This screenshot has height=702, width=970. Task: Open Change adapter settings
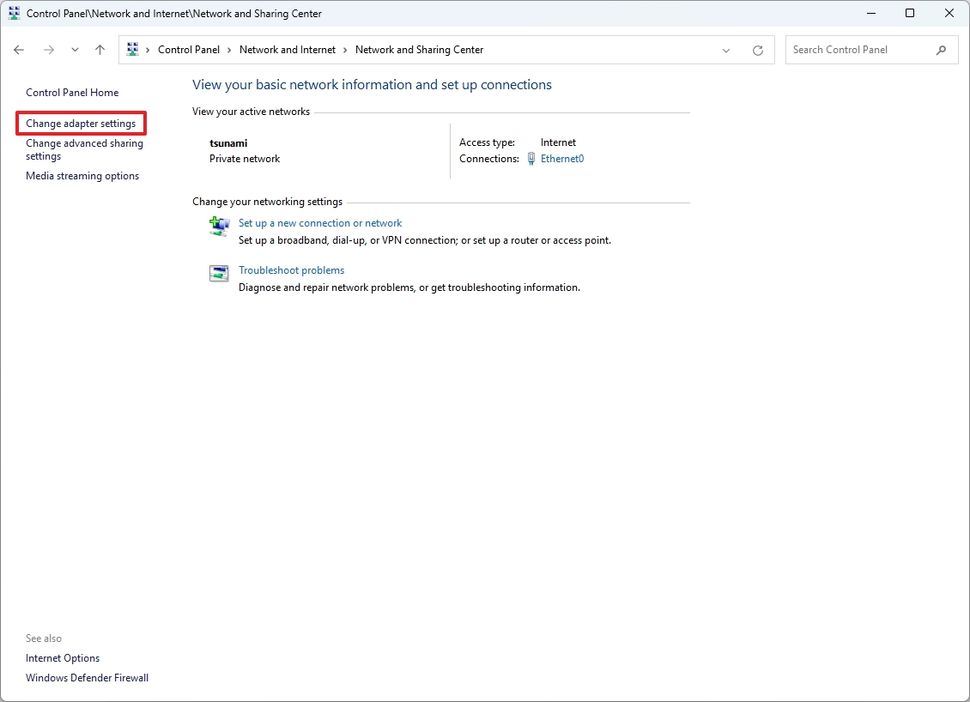coord(80,123)
